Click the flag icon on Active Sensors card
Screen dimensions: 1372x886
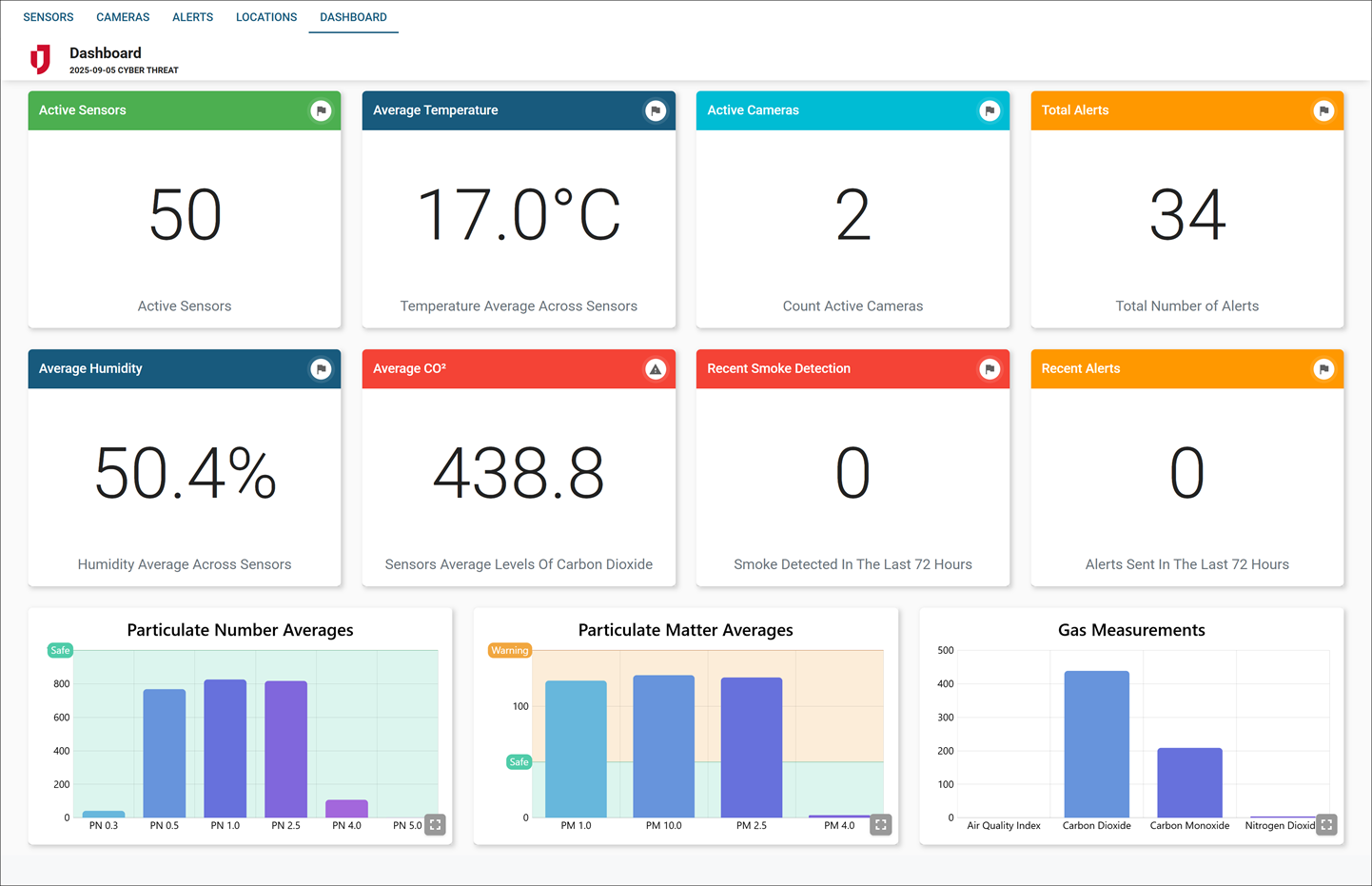[321, 110]
